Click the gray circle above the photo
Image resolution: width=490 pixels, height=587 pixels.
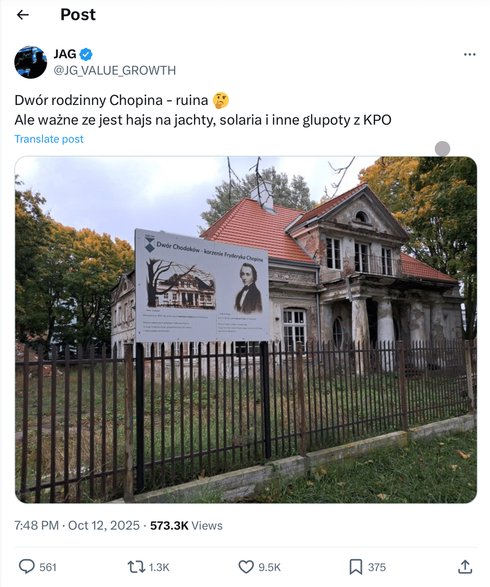(x=442, y=149)
